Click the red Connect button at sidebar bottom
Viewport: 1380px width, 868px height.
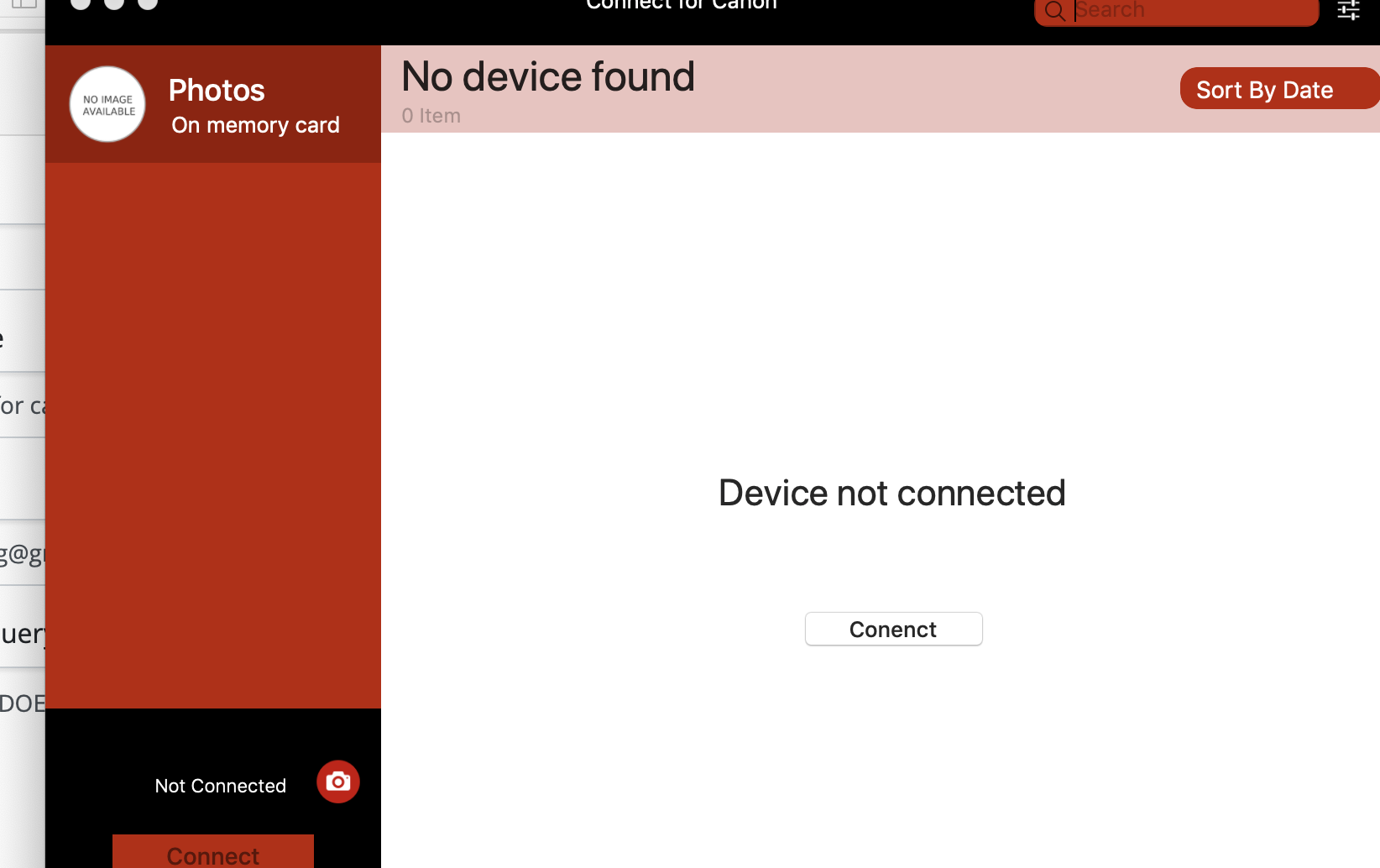coord(213,851)
